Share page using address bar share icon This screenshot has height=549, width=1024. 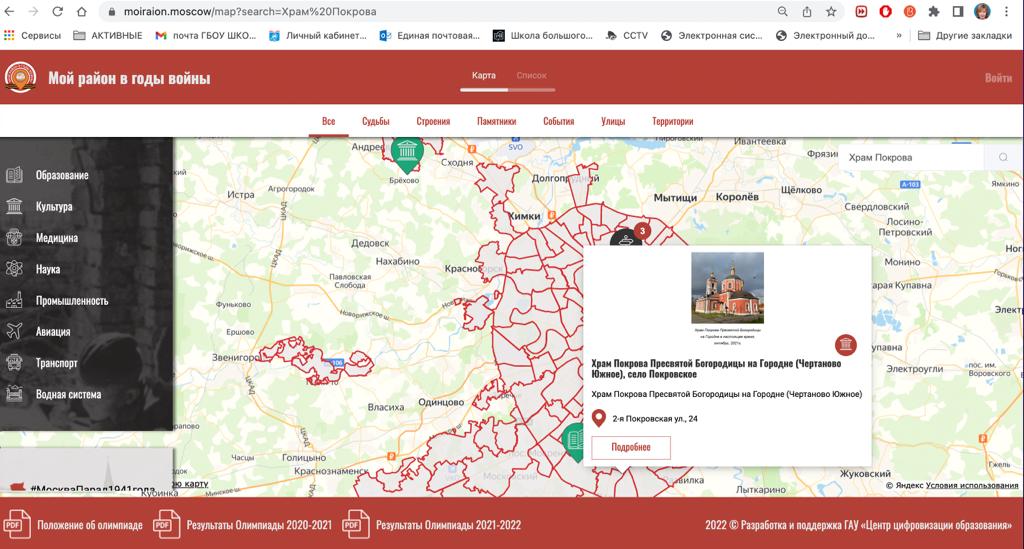[x=807, y=12]
